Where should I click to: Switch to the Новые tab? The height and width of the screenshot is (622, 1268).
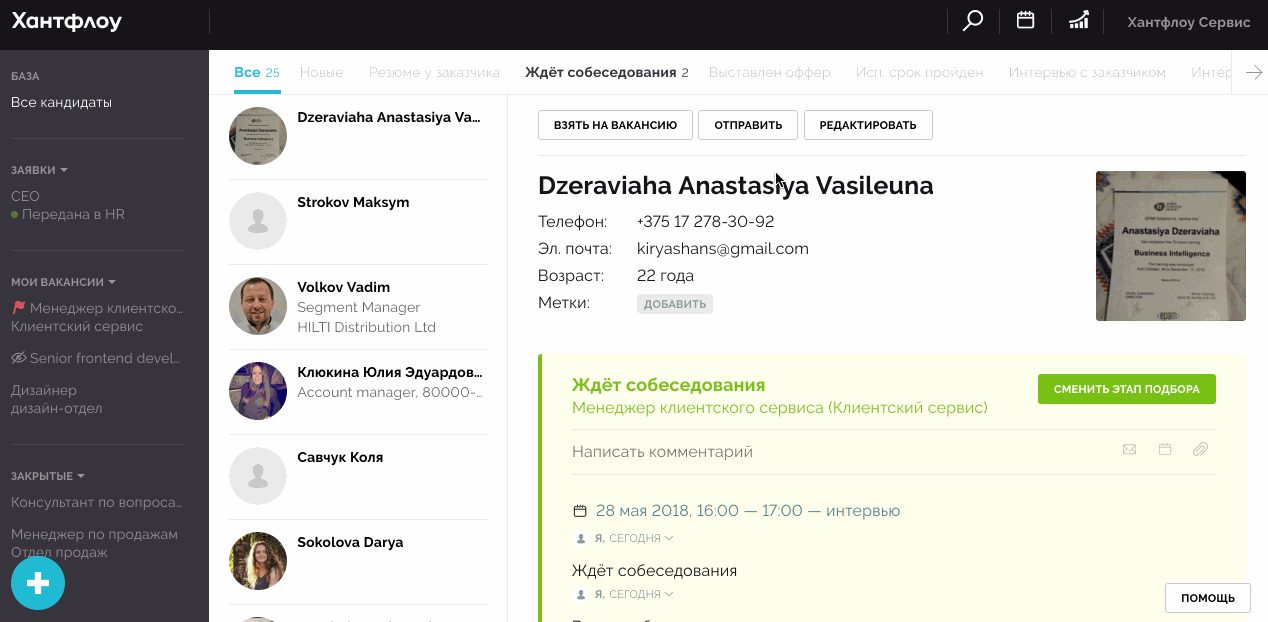pos(321,73)
